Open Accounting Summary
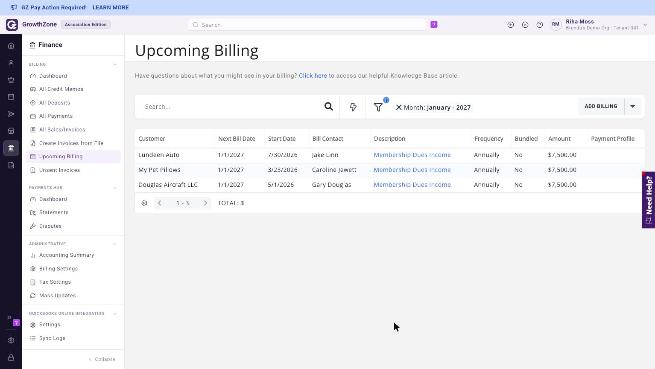This screenshot has height=369, width=655. (66, 255)
